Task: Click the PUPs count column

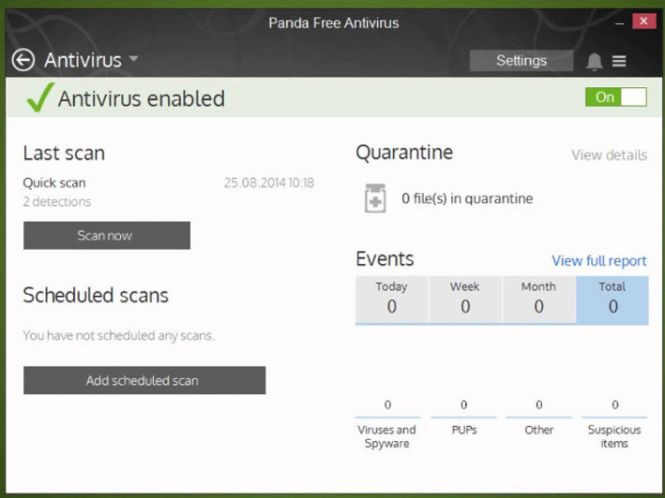Action: 464,418
